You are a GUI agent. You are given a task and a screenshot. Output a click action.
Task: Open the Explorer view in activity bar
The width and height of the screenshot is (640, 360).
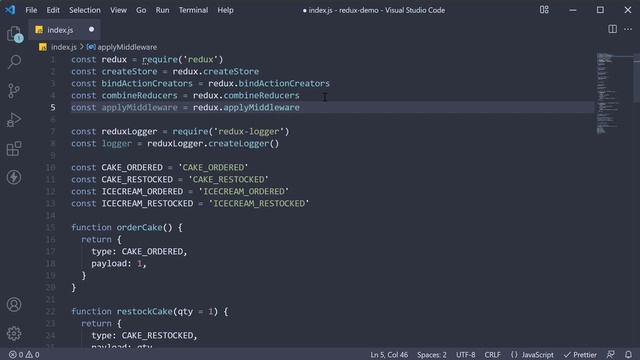coord(14,34)
